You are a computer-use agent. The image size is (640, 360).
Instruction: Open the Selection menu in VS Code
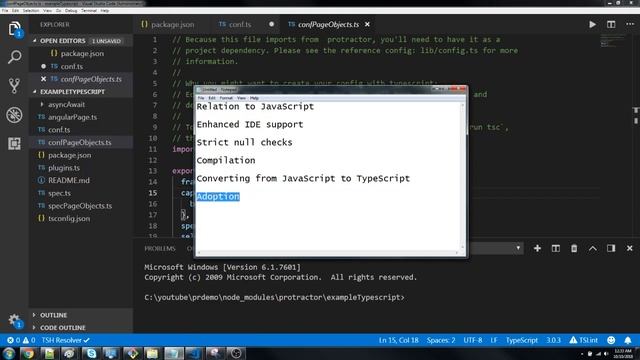[31, 11]
